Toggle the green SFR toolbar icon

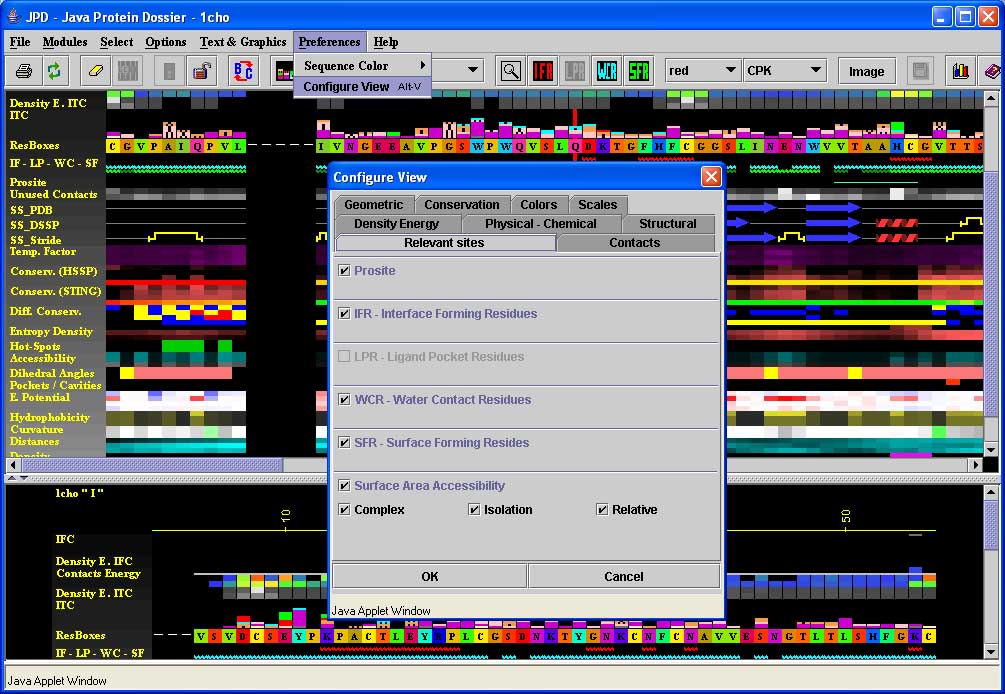pos(639,71)
